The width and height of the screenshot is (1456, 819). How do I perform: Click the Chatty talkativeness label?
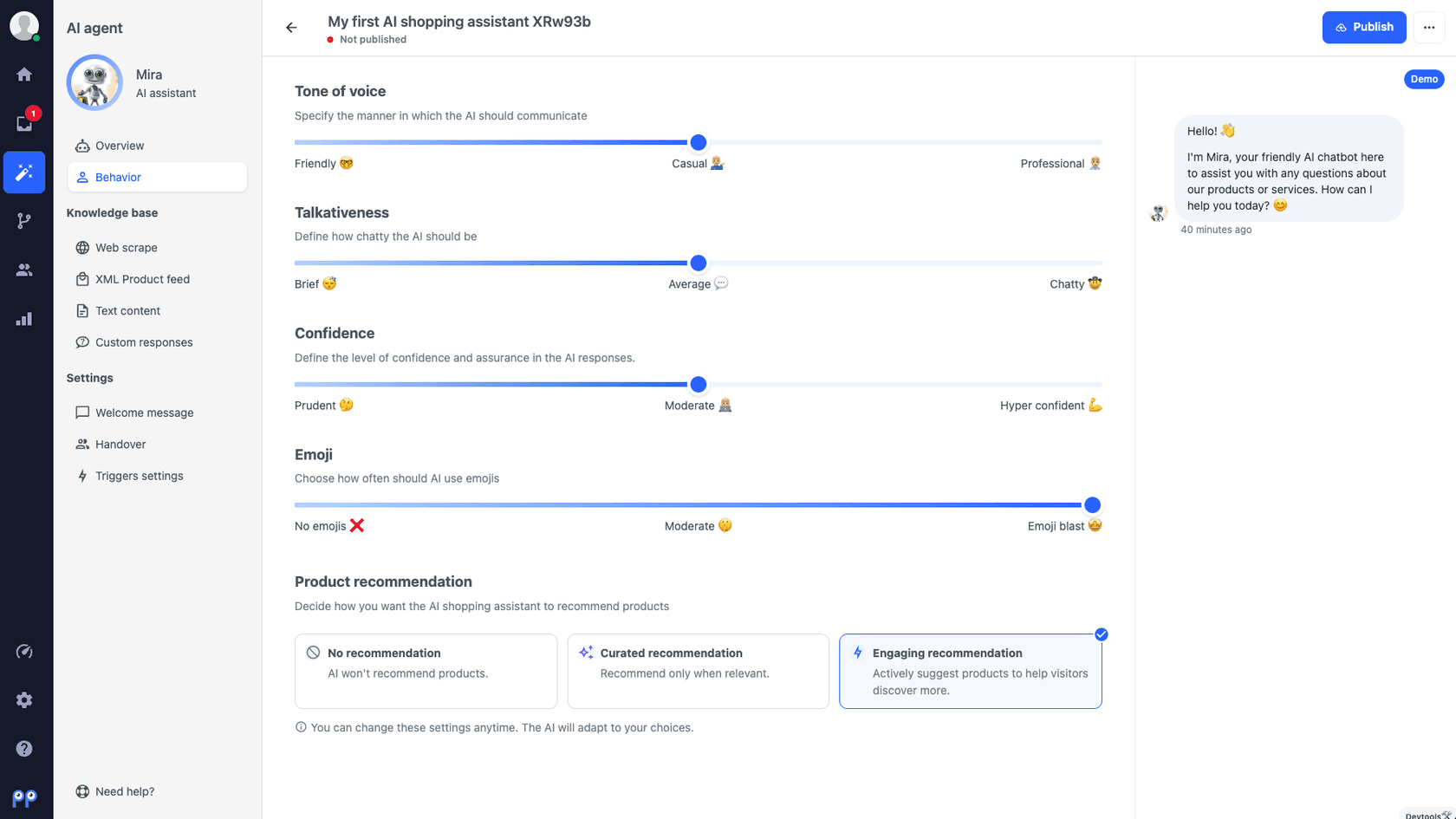(x=1076, y=284)
